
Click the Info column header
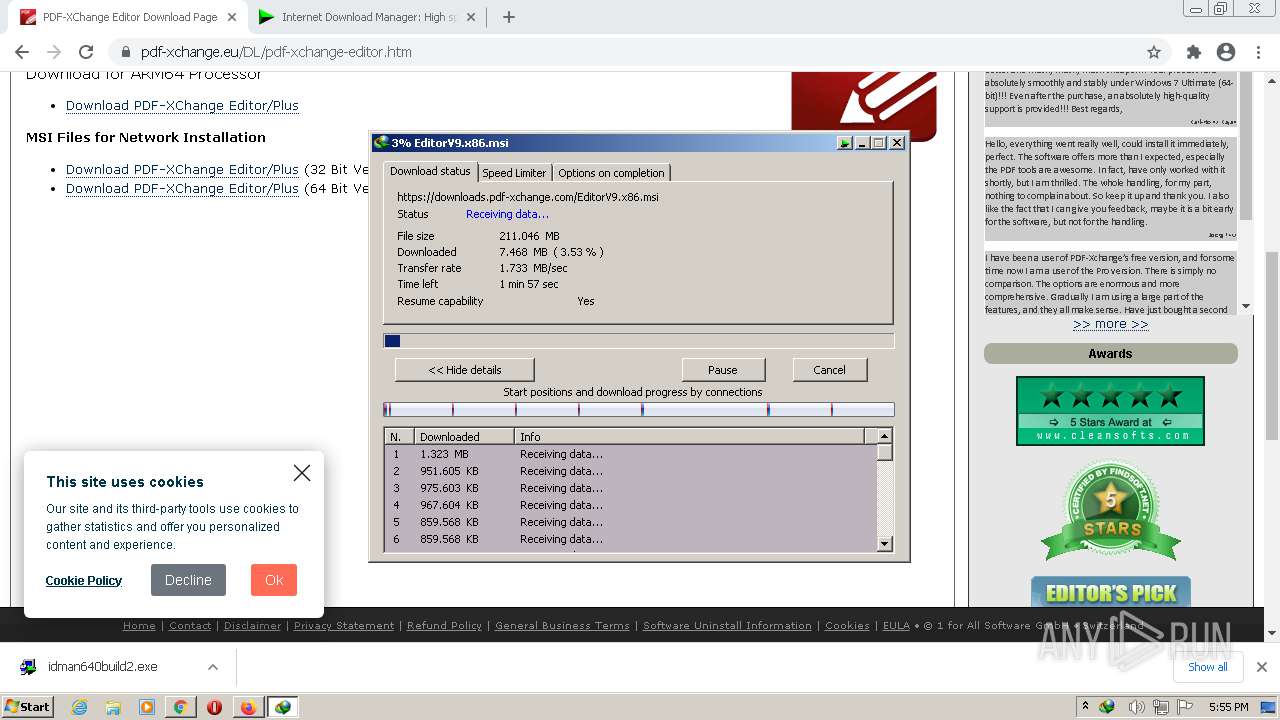click(x=690, y=437)
